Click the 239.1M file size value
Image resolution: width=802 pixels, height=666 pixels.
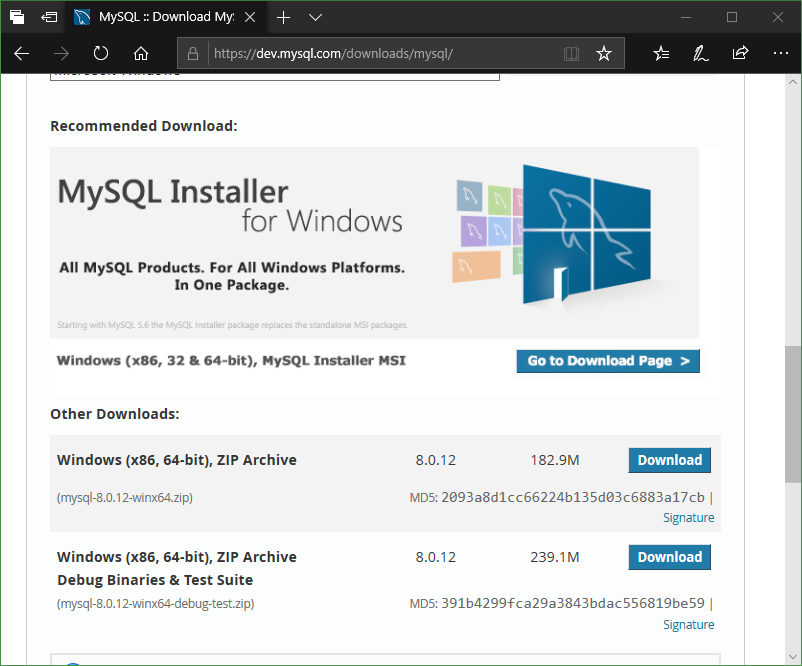pos(555,557)
